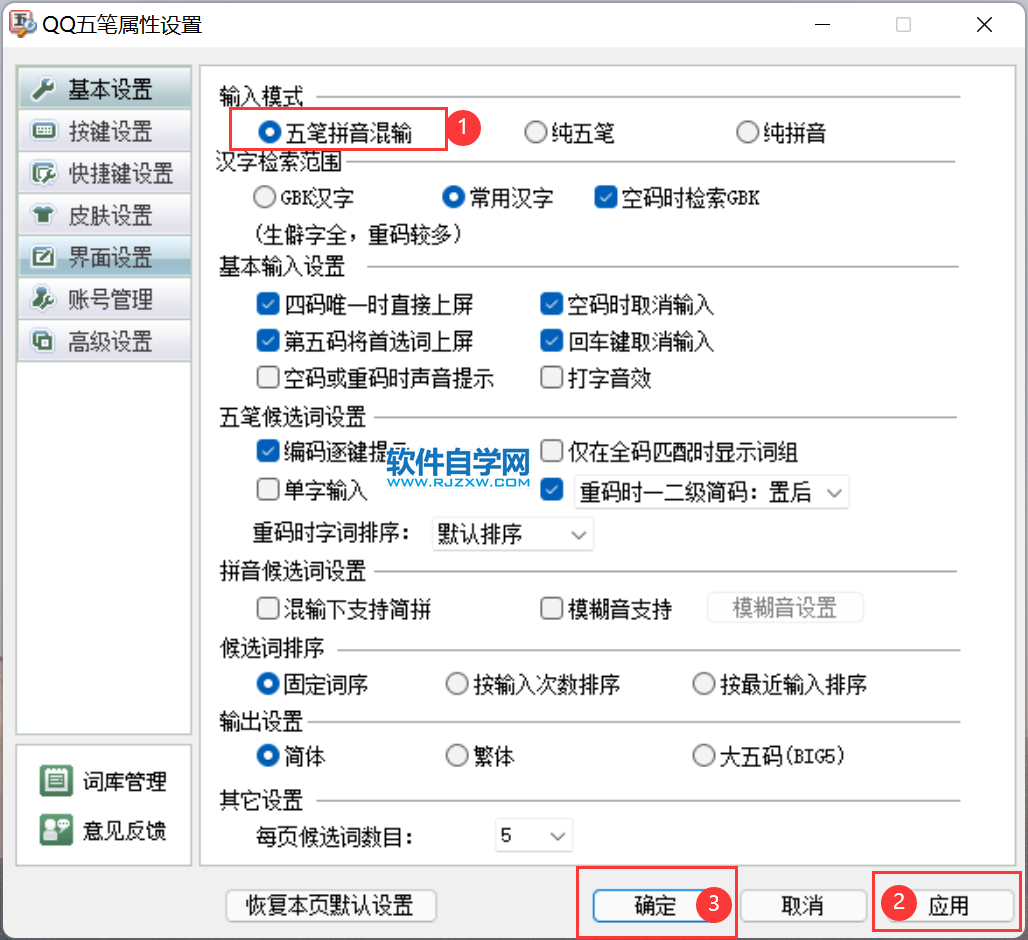The width and height of the screenshot is (1028, 940).
Task: Switch to the 高级设置 tab
Action: [105, 341]
